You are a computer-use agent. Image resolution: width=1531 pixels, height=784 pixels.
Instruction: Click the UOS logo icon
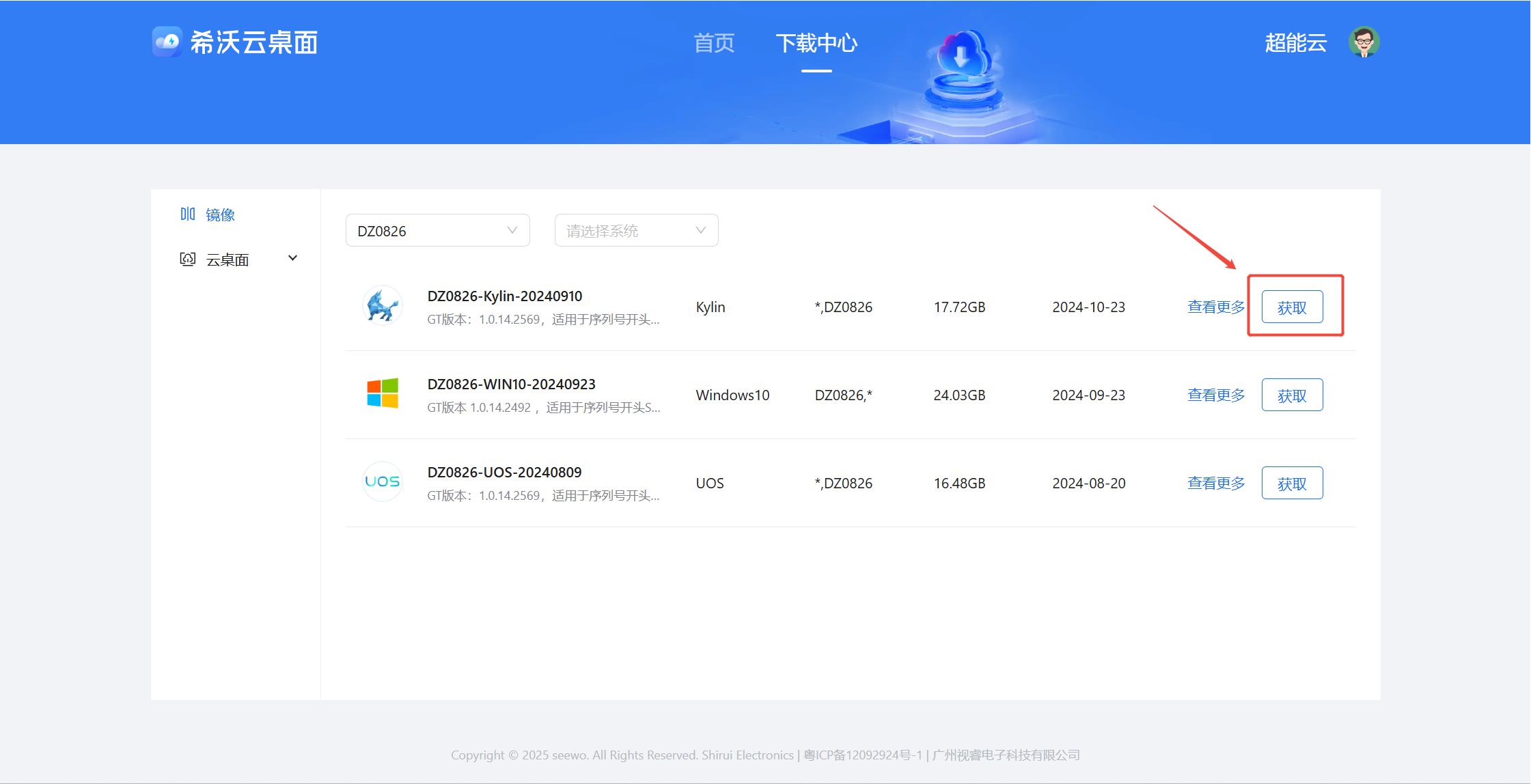coord(382,481)
